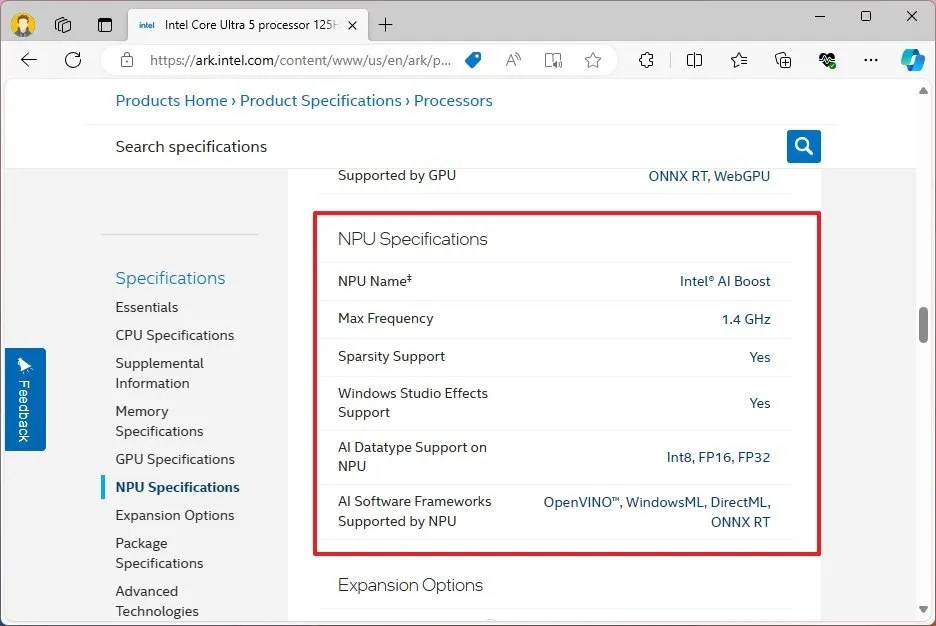The image size is (936, 626).
Task: Launch Copilot sidebar
Action: 912,60
